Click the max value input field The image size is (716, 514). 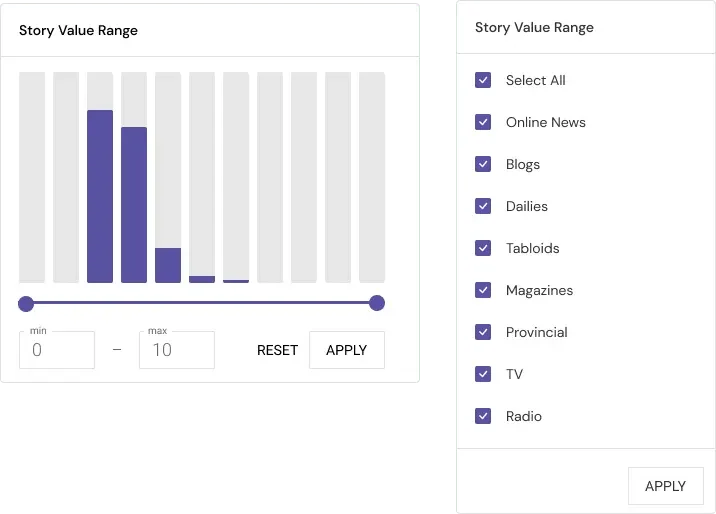point(176,350)
